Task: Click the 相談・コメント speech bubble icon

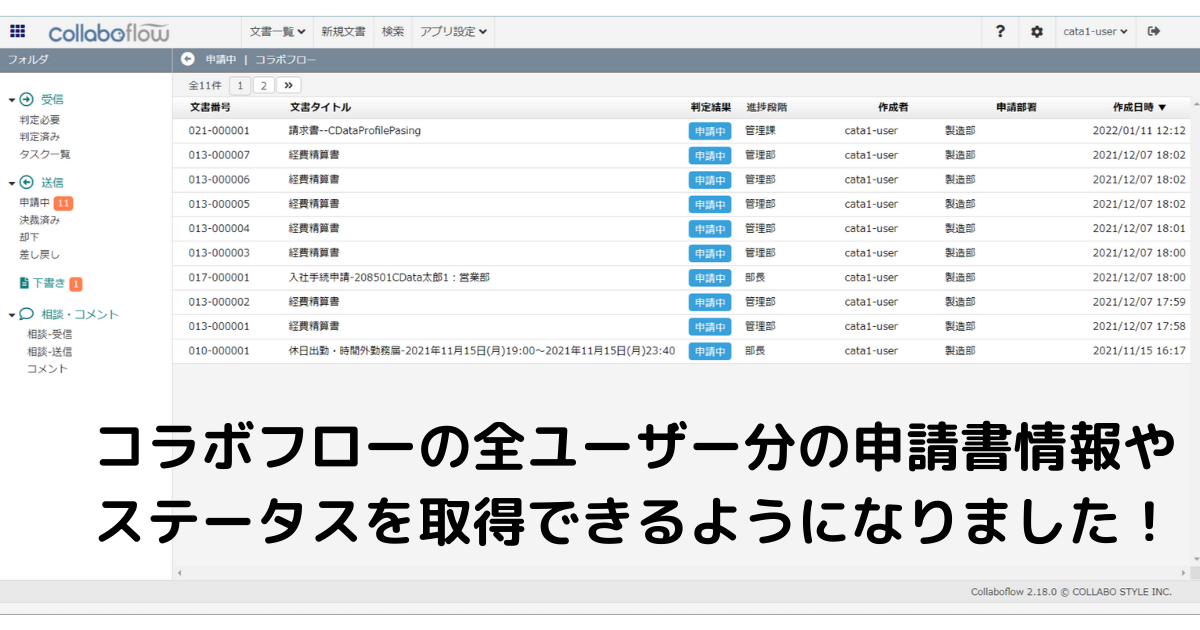Action: [27, 314]
